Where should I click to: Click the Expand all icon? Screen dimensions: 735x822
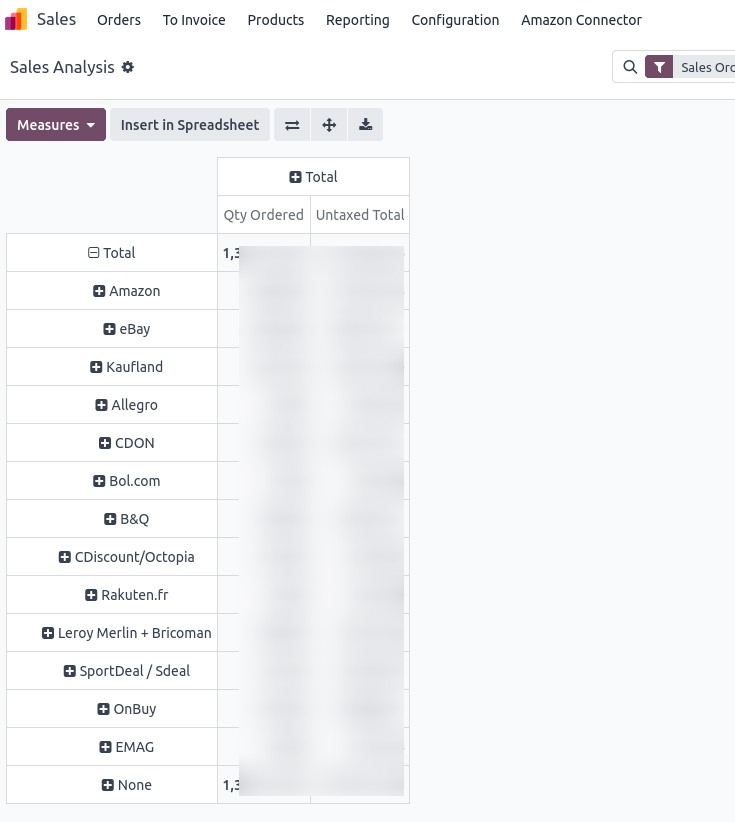(x=329, y=125)
